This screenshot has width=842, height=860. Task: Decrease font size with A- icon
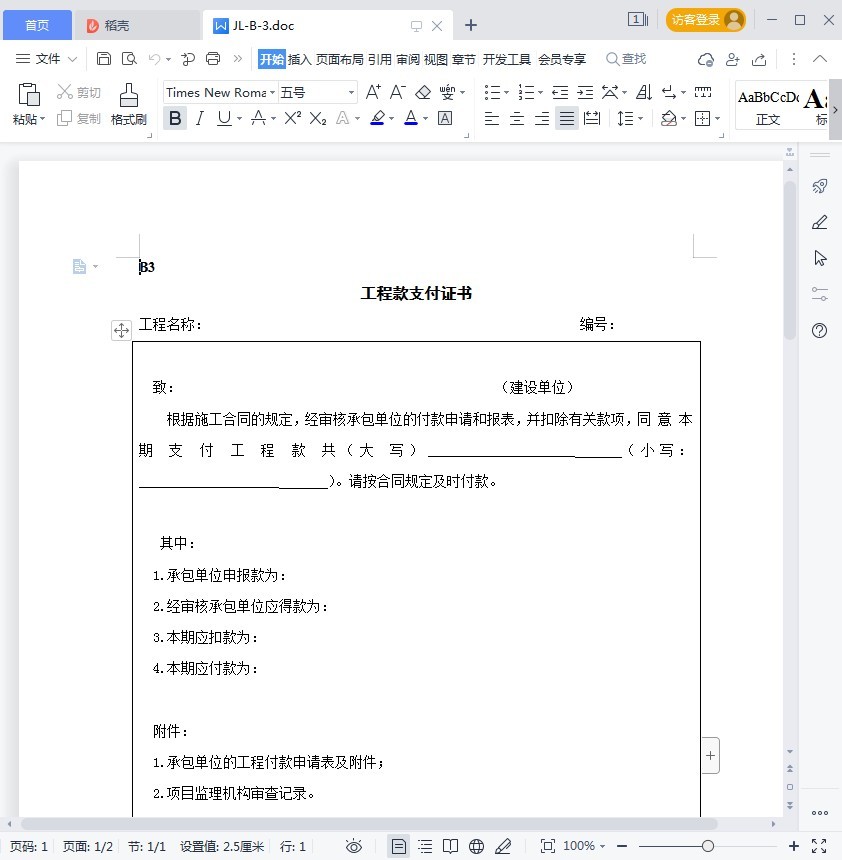pos(398,92)
